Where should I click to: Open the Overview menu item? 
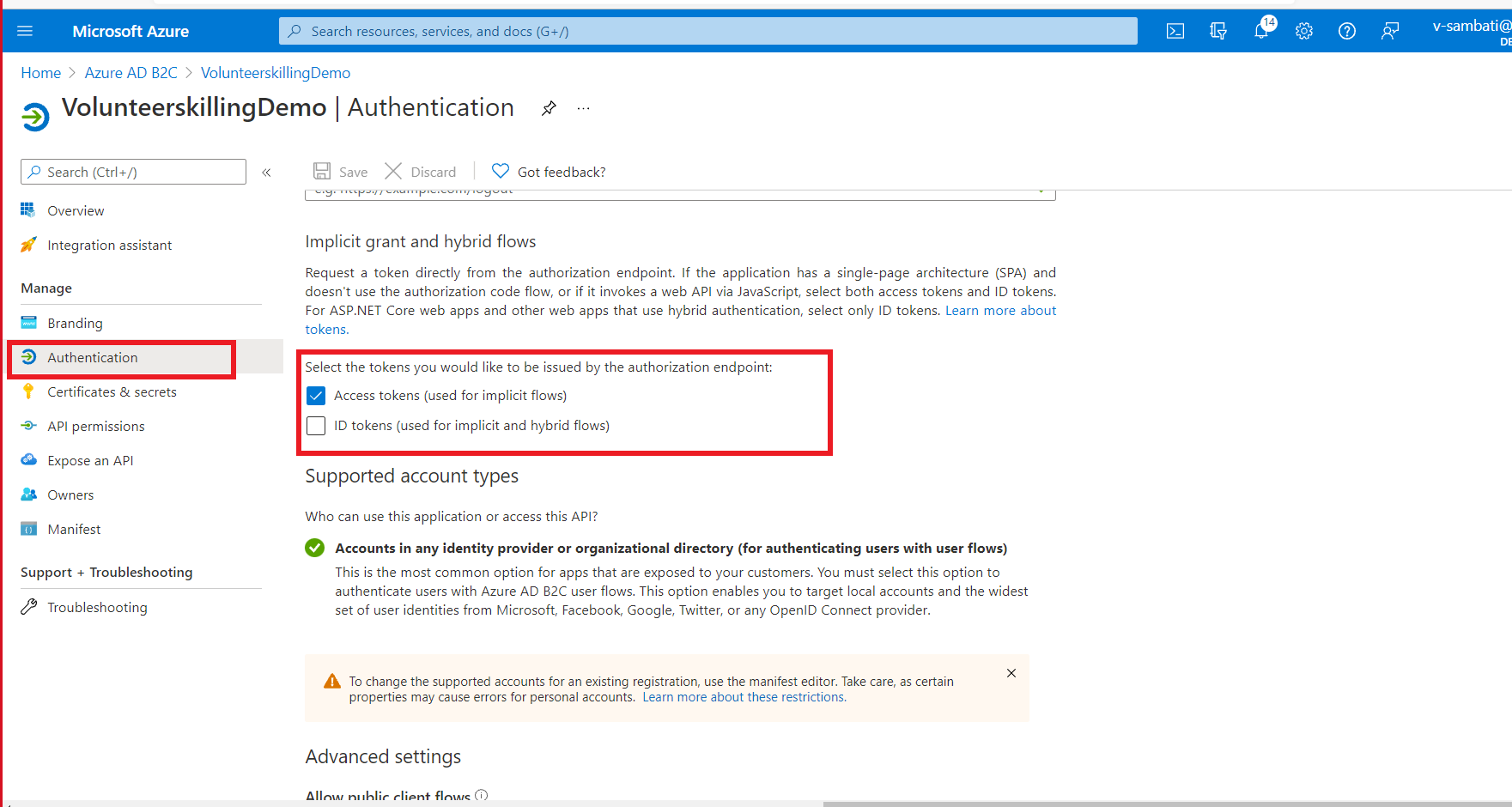76,211
